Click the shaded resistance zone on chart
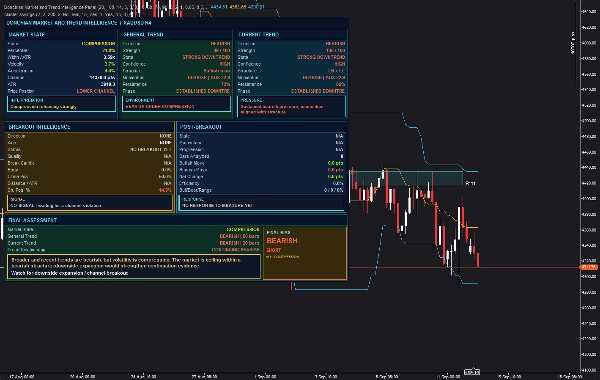The image size is (600, 380). [x=406, y=179]
